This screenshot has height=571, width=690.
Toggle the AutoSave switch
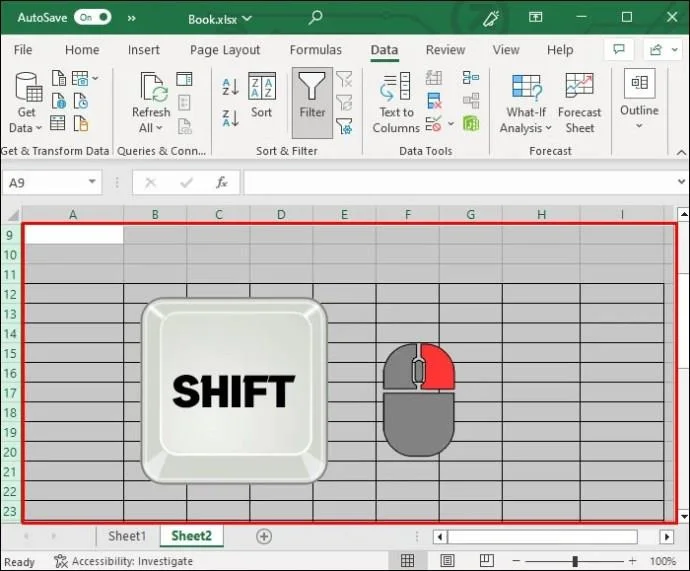[92, 17]
